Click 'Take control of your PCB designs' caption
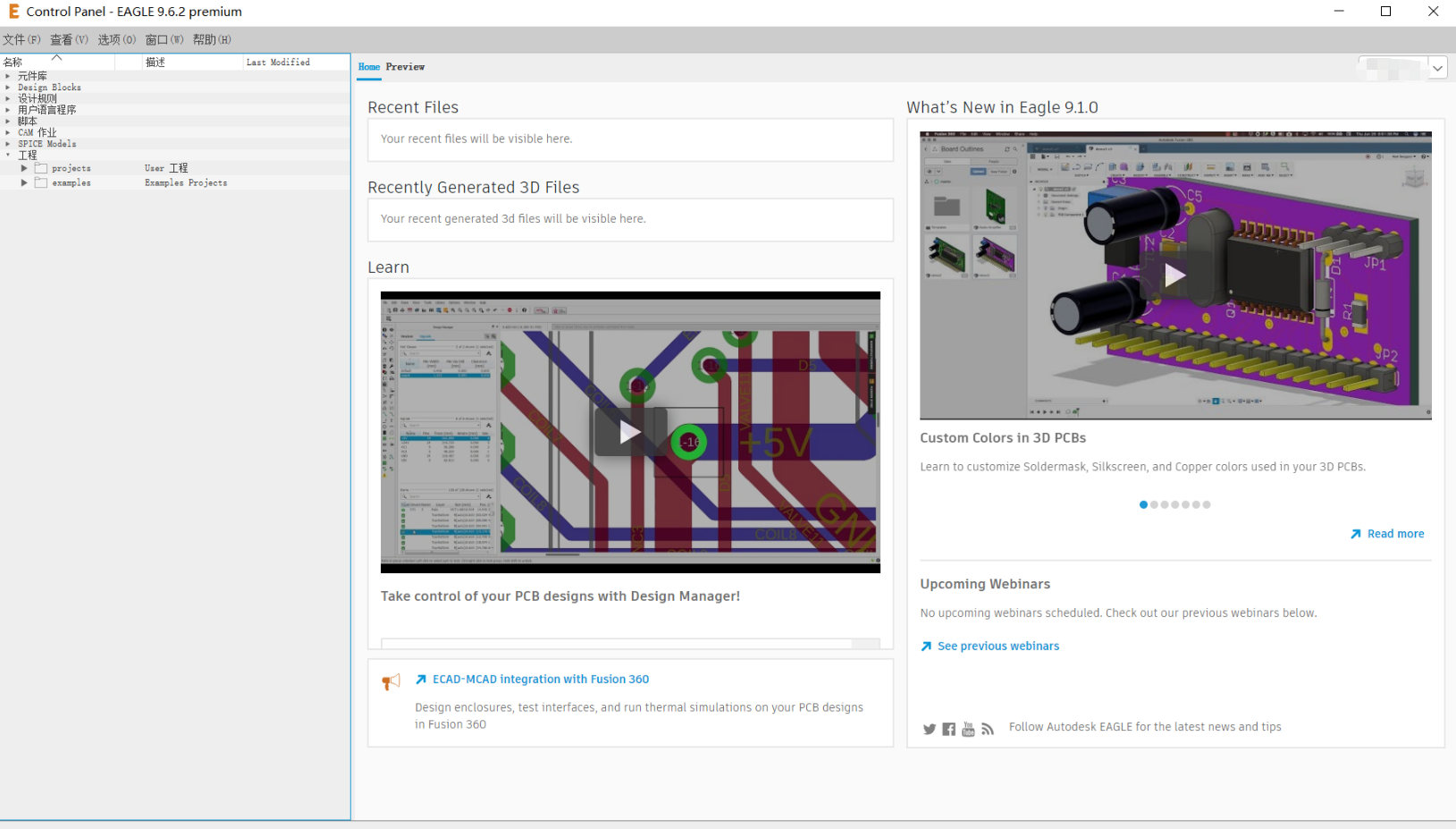The height and width of the screenshot is (829, 1456). [560, 596]
